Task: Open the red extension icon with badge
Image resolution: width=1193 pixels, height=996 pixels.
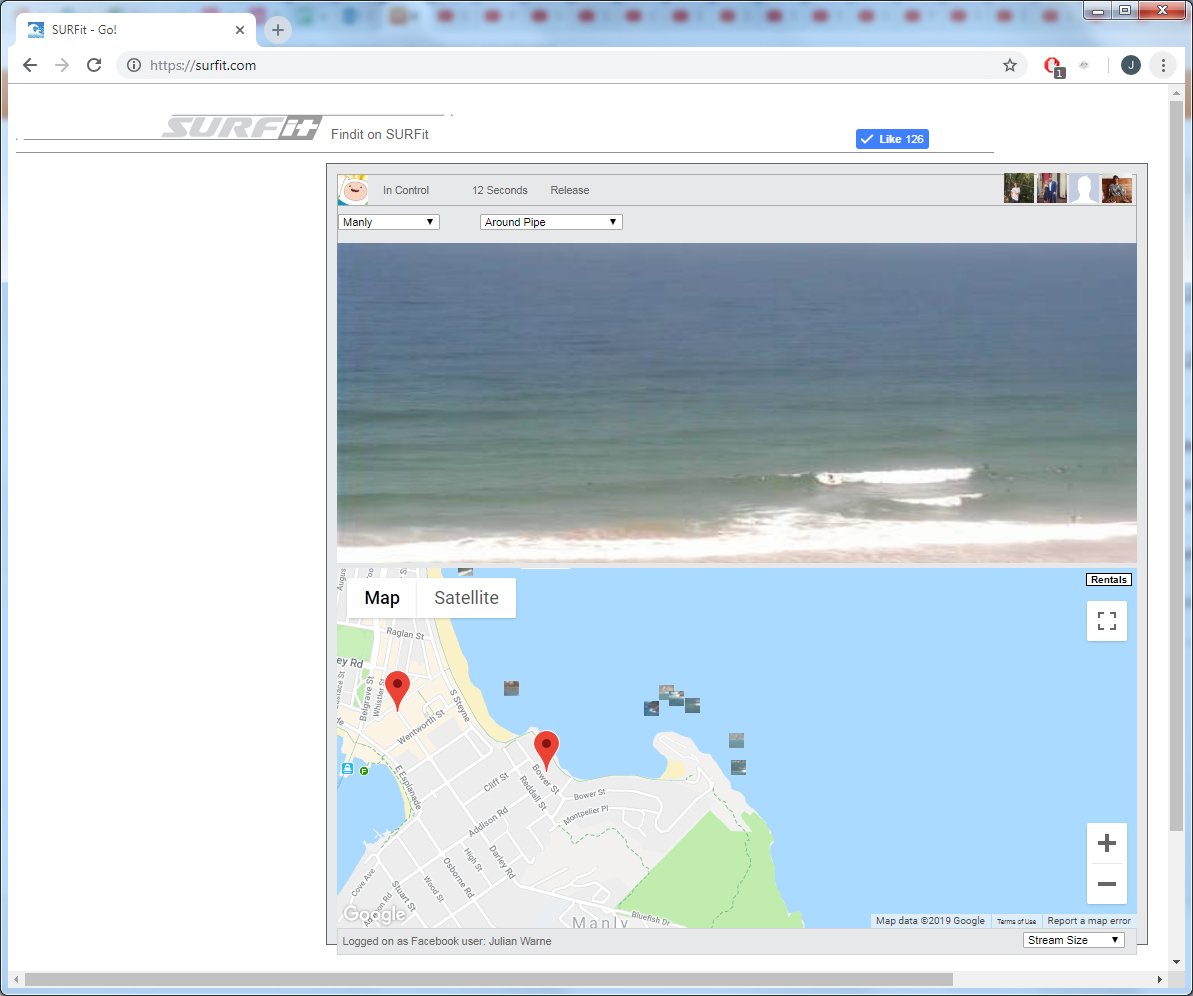Action: point(1053,67)
